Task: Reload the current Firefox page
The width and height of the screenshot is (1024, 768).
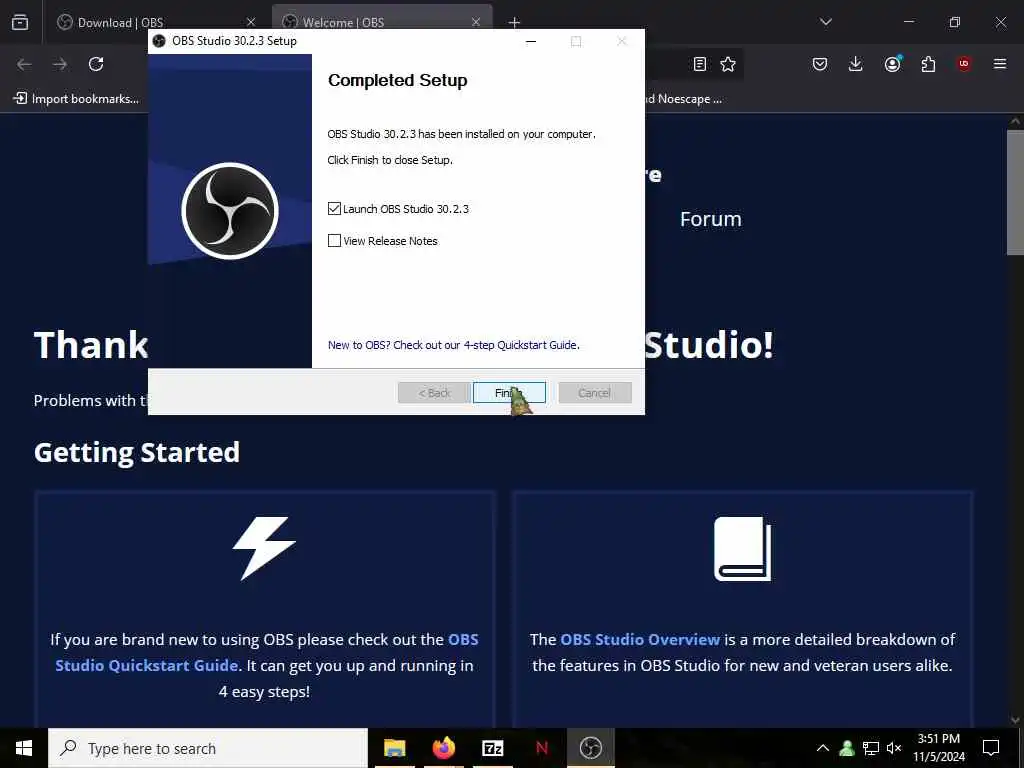Action: tap(96, 64)
